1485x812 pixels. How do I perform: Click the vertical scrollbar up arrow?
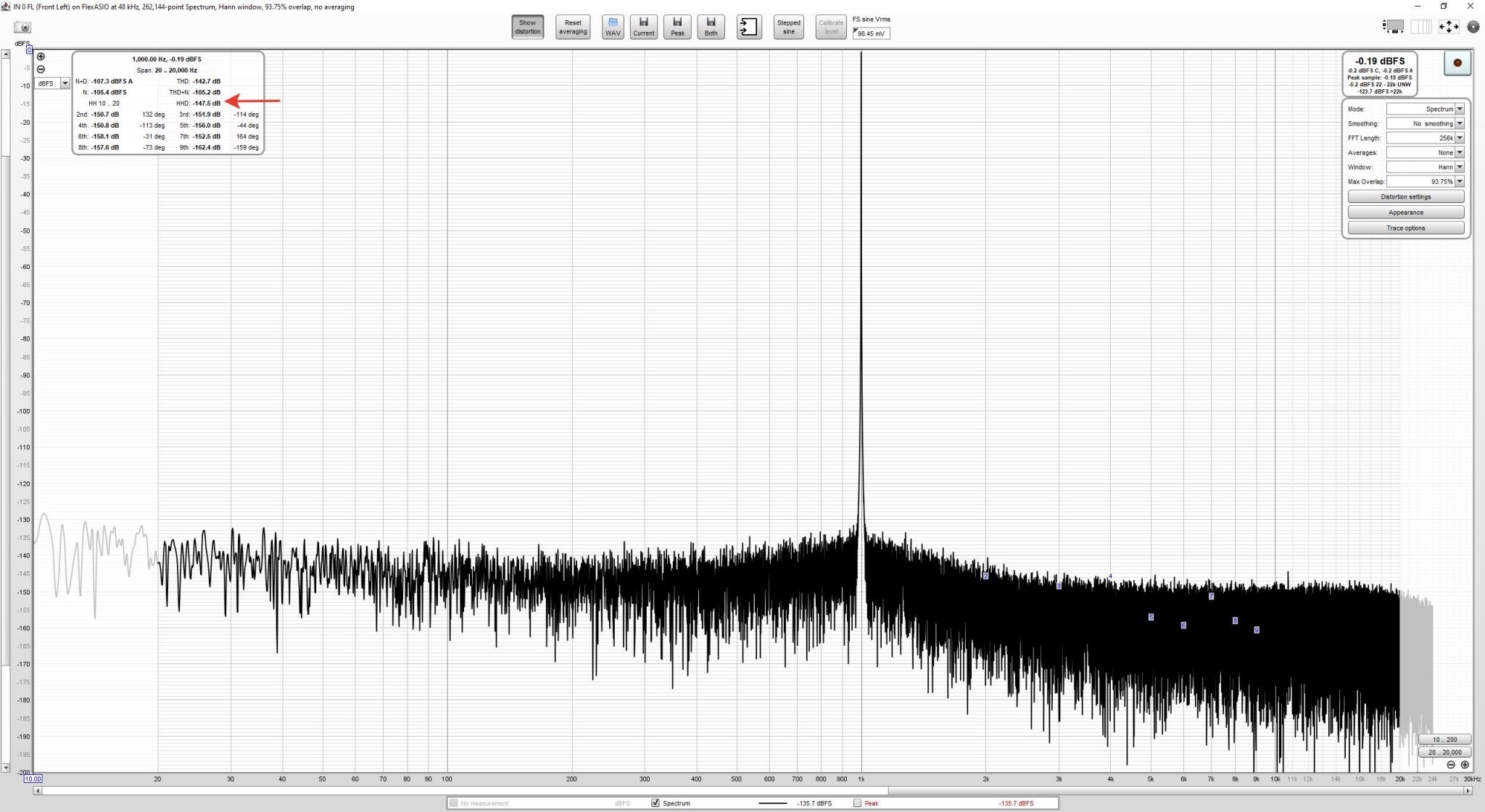click(x=6, y=54)
